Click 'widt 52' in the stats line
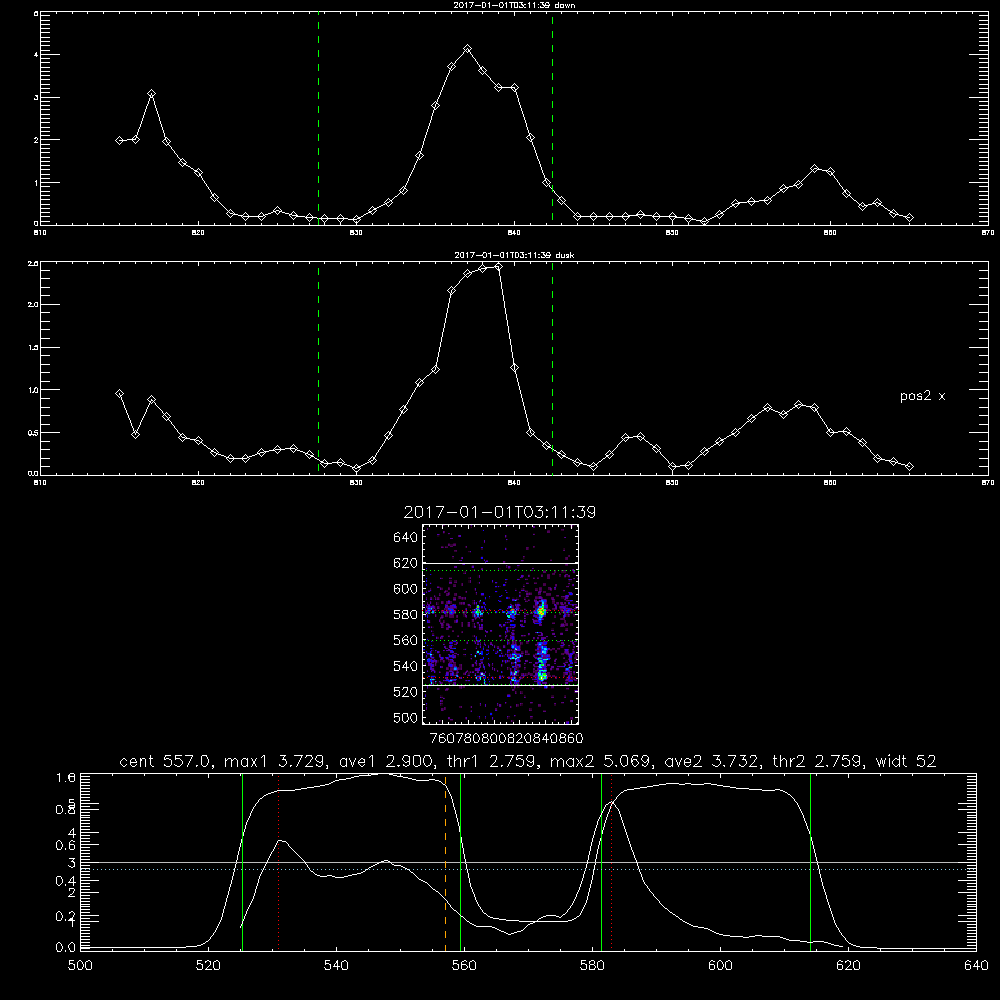This screenshot has height=1000, width=1000. point(906,761)
